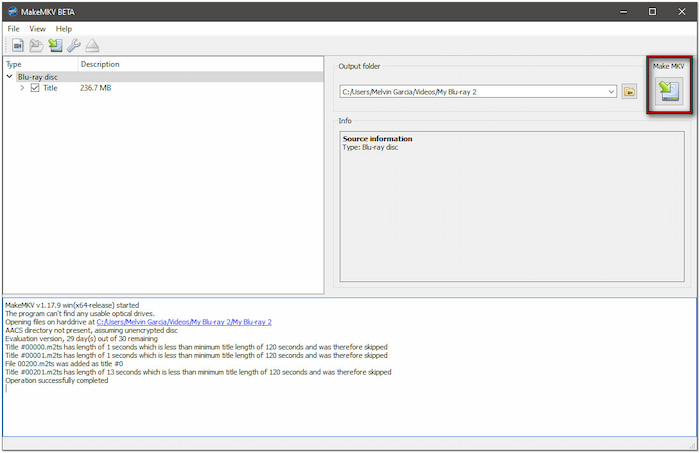Open the Help menu

64,29
